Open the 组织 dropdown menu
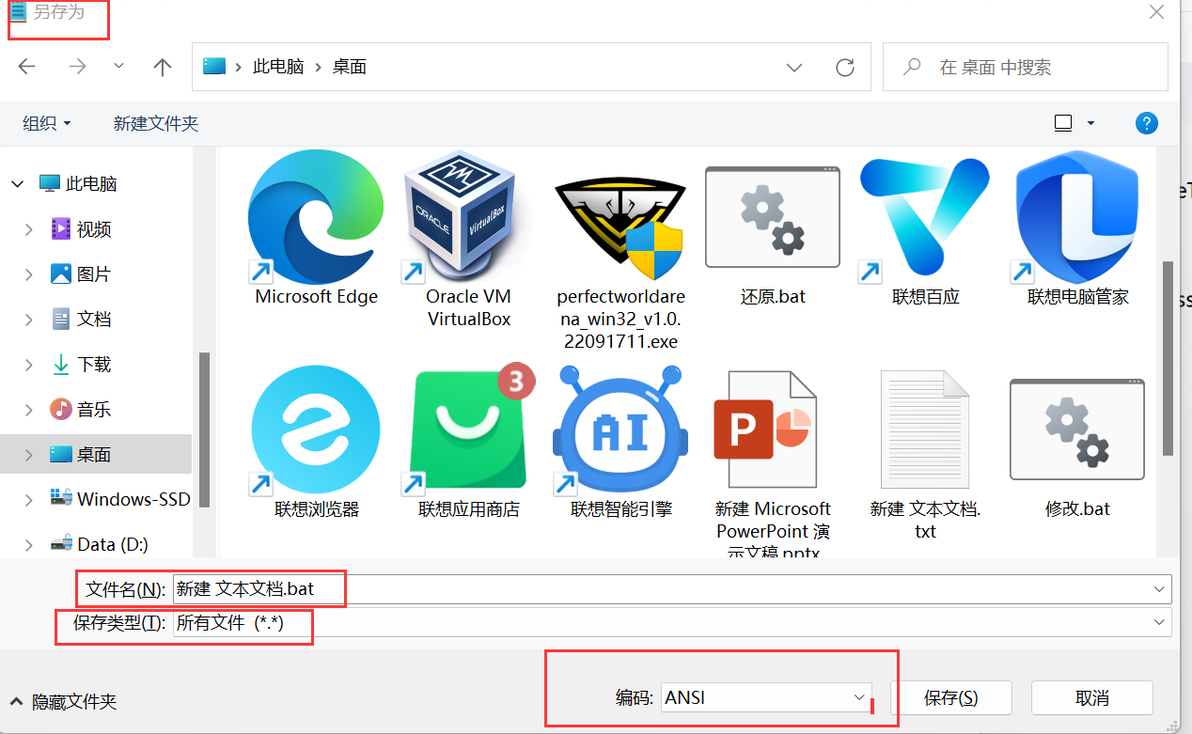 pyautogui.click(x=46, y=123)
